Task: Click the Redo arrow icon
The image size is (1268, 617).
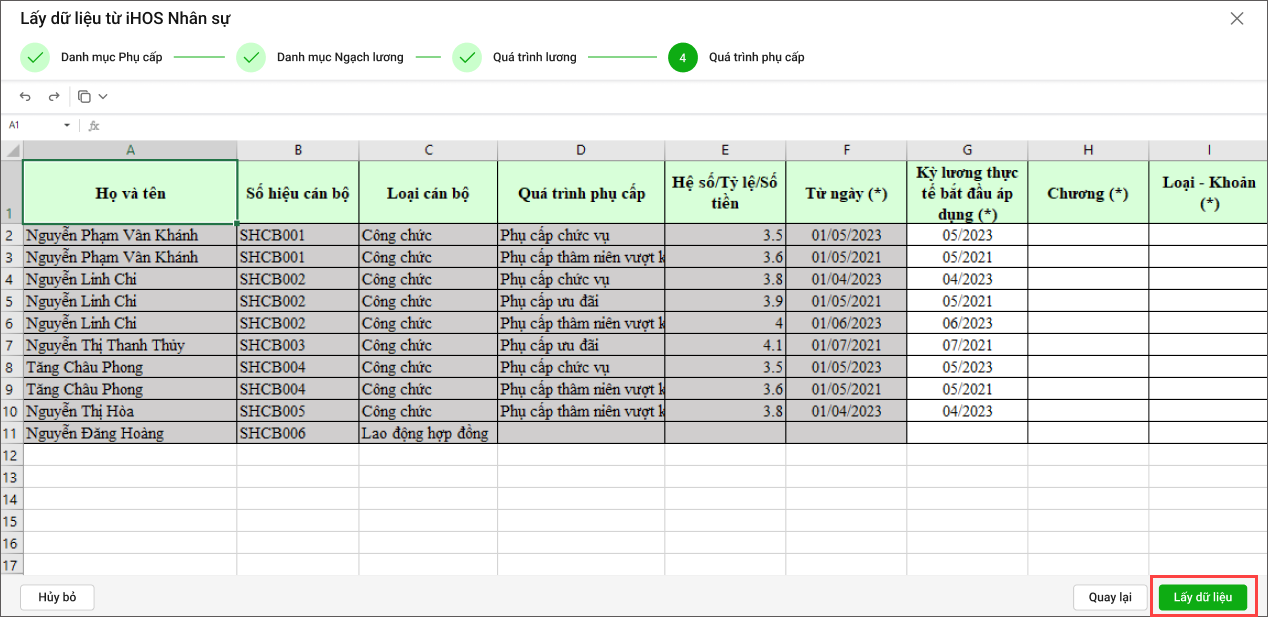Action: click(54, 97)
